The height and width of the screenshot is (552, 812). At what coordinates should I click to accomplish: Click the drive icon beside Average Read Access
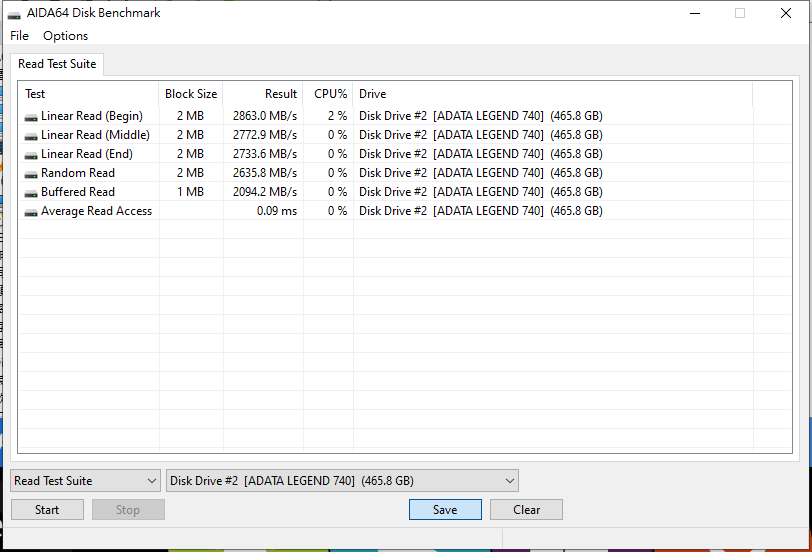point(31,212)
